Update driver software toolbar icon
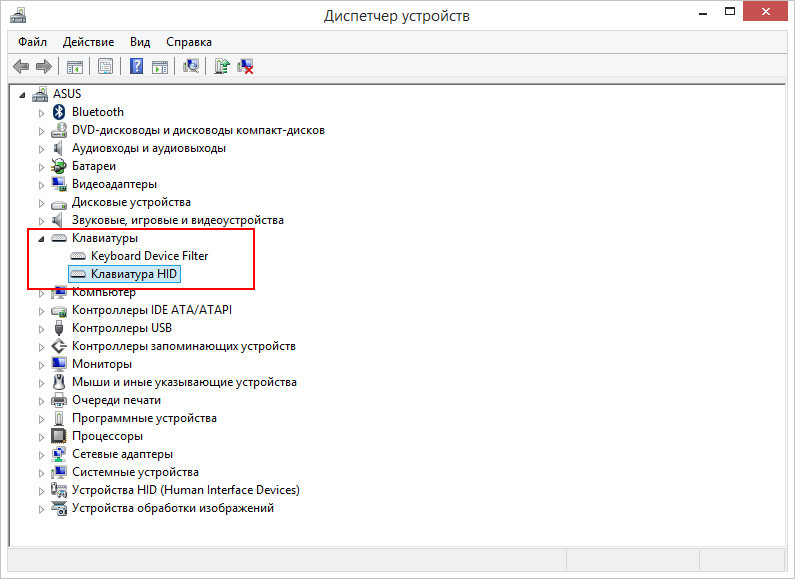Screen dimensions: 795x579 pyautogui.click(x=222, y=66)
